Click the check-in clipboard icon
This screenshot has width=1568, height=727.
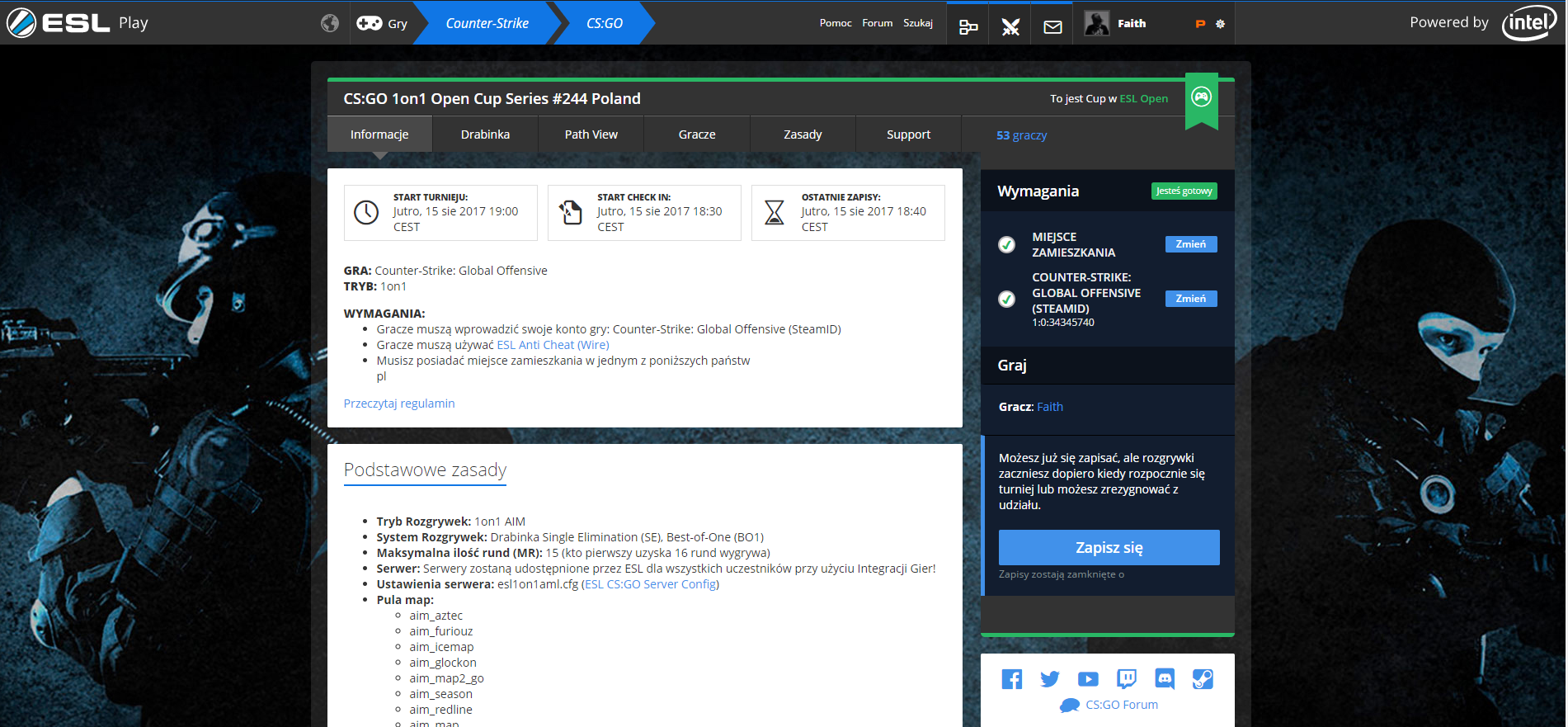pyautogui.click(x=570, y=212)
